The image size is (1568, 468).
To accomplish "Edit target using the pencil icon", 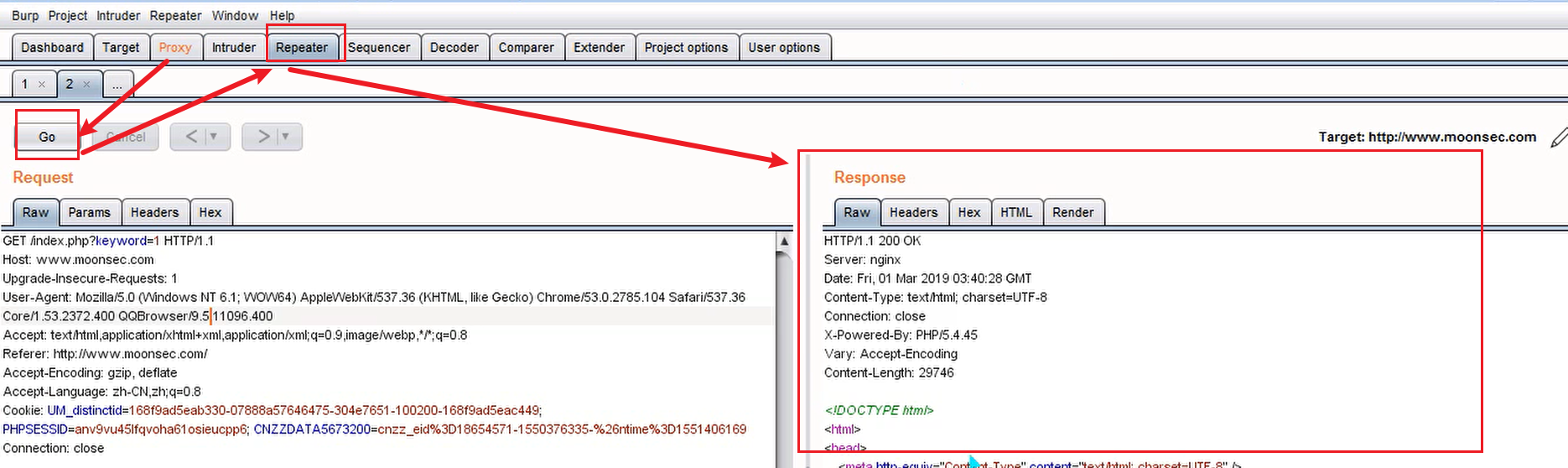I will [1558, 137].
